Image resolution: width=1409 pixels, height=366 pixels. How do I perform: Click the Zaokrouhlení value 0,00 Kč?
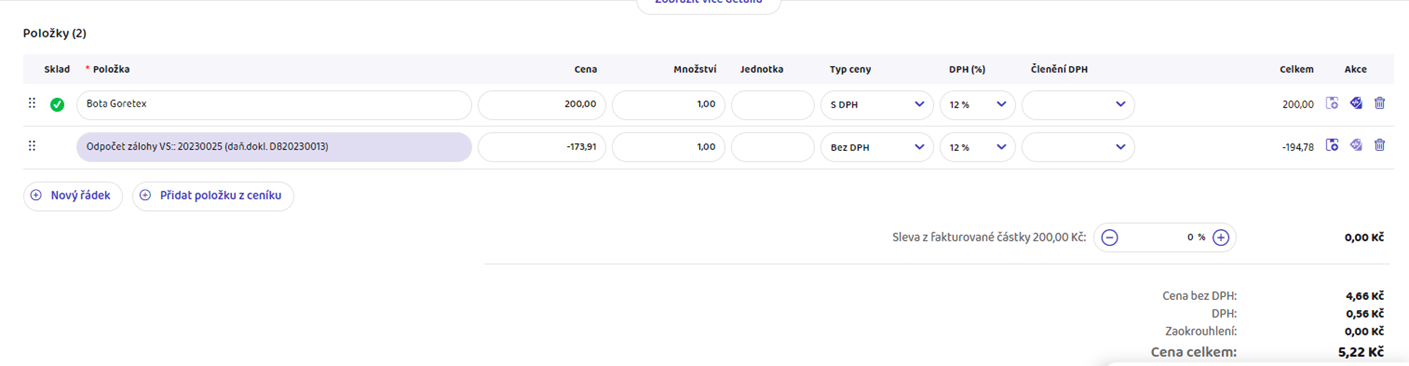(x=1365, y=331)
